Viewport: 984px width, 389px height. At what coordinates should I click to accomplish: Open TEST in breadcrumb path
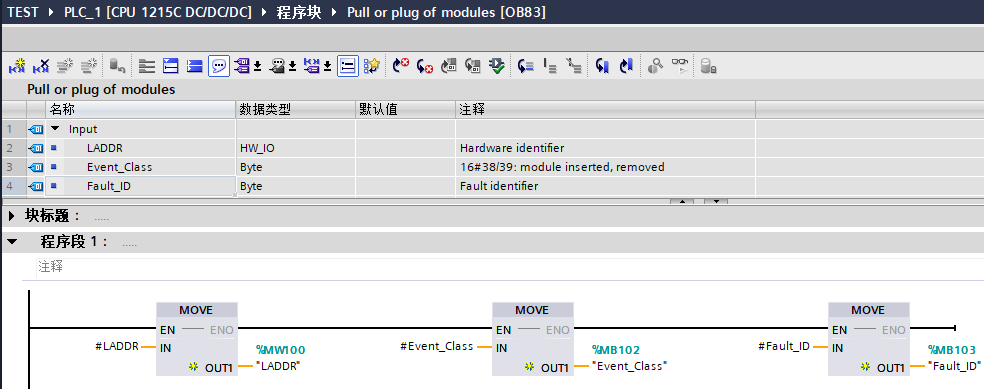(23, 12)
